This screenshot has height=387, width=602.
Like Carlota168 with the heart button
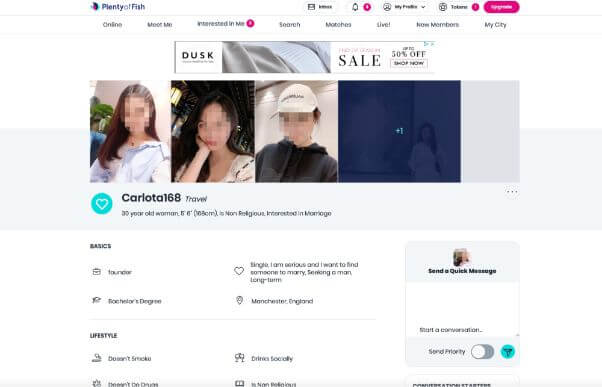102,203
